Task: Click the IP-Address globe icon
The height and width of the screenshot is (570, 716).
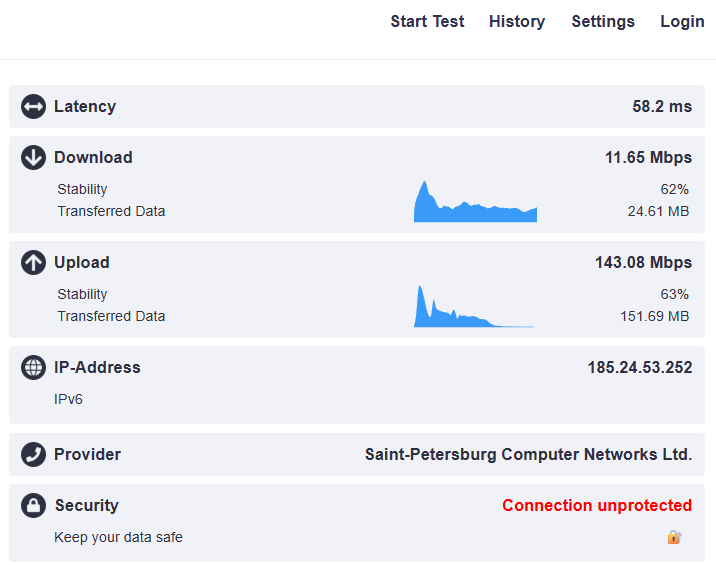Action: coord(33,367)
